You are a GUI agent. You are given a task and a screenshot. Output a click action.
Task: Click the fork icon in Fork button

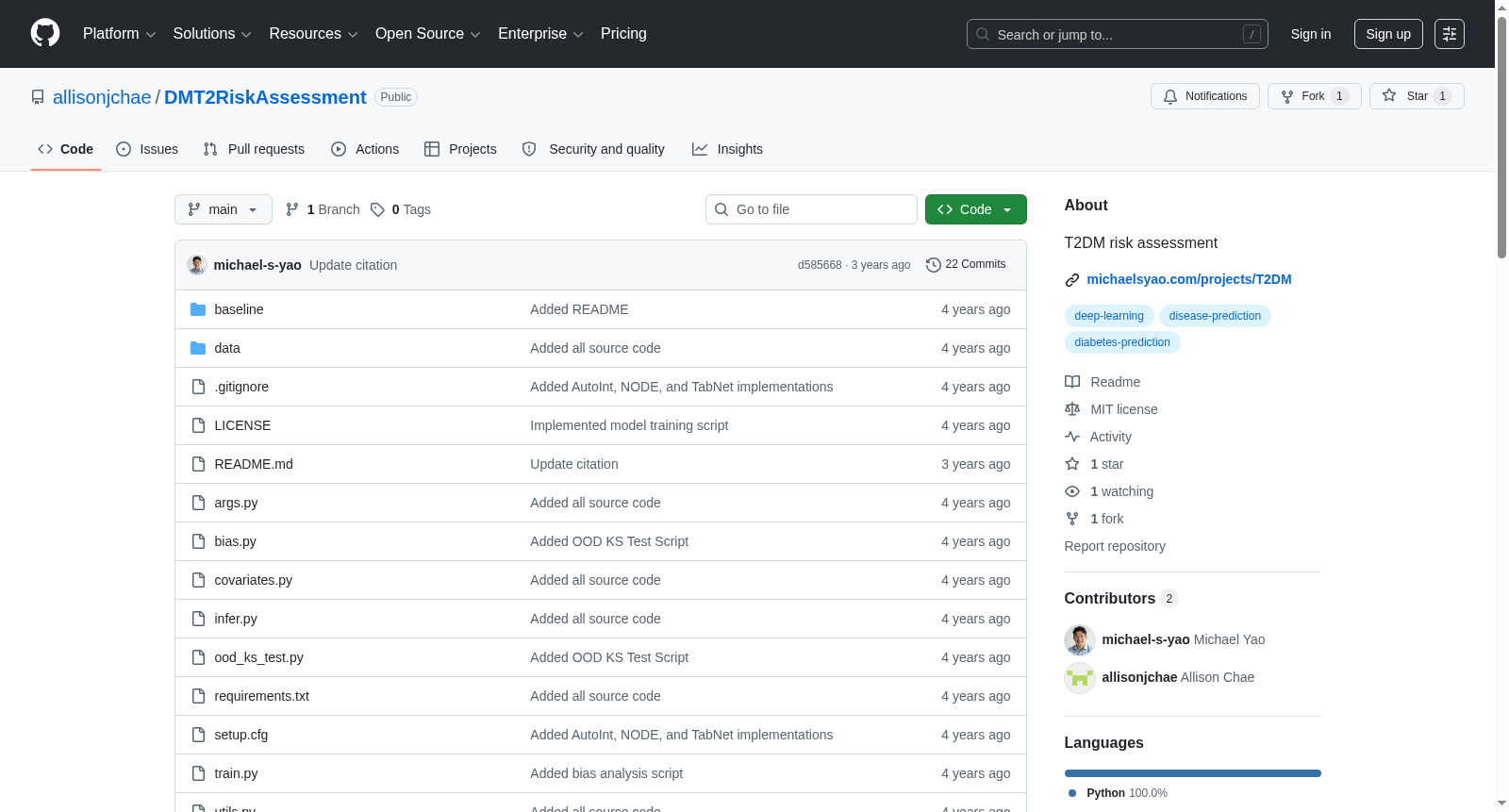[1287, 96]
